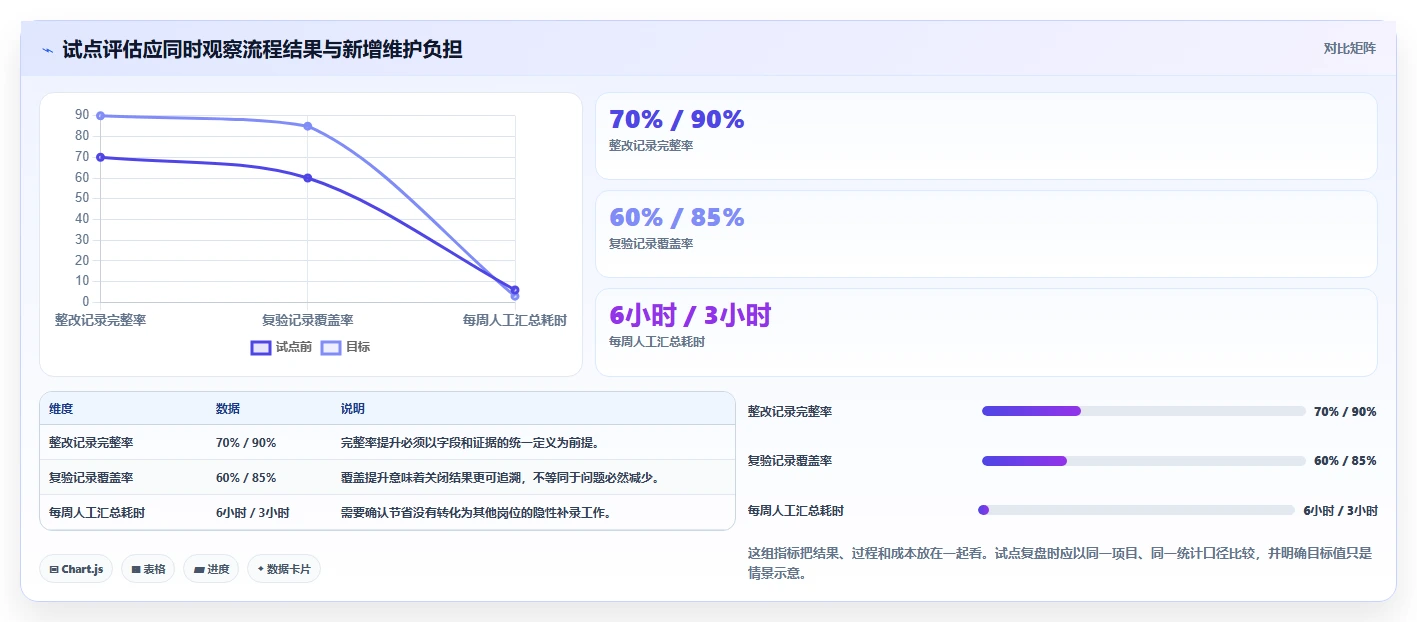Click the 进度 tag chip

[211, 569]
